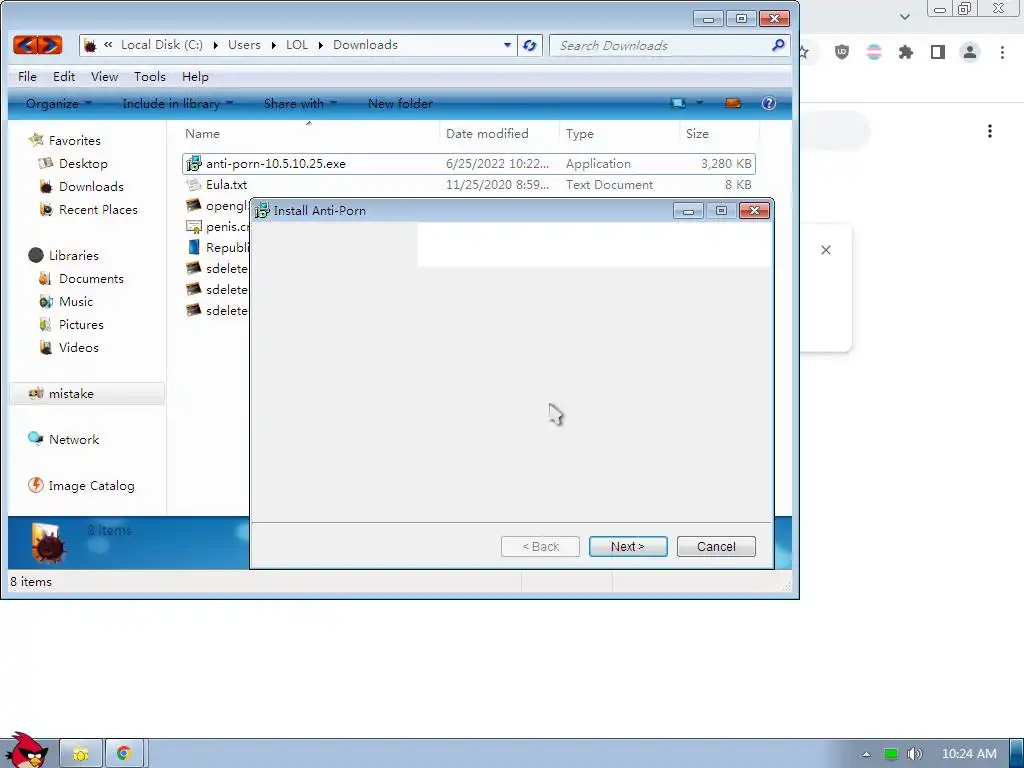This screenshot has height=768, width=1024.
Task: Sort by the Type column header
Action: [x=620, y=133]
